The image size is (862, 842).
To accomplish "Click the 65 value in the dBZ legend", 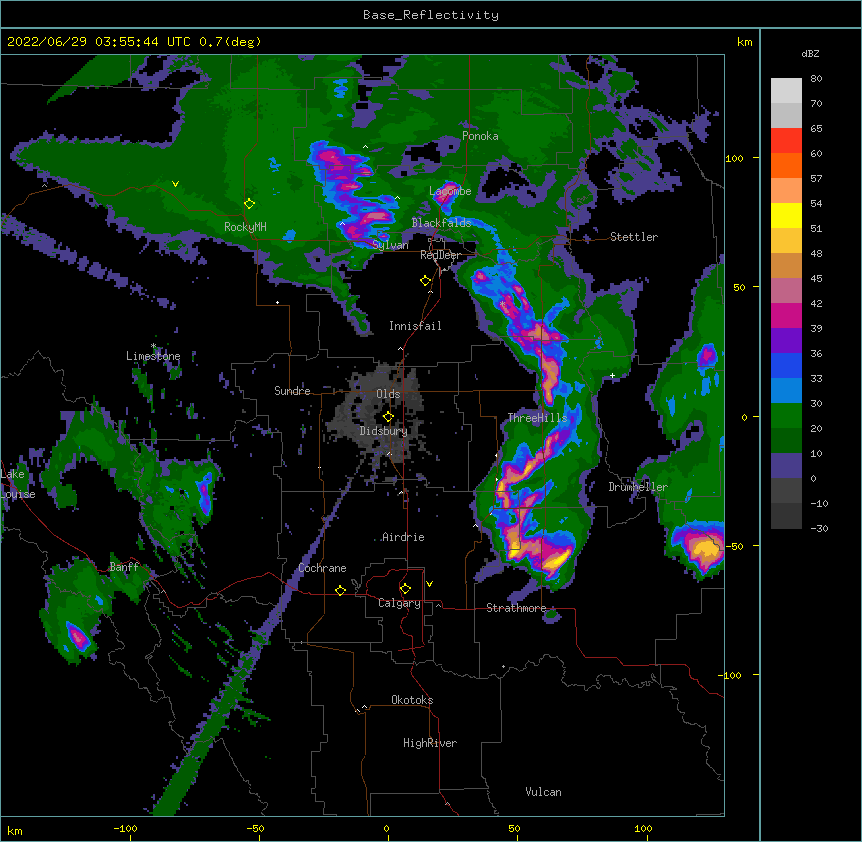I will [816, 129].
